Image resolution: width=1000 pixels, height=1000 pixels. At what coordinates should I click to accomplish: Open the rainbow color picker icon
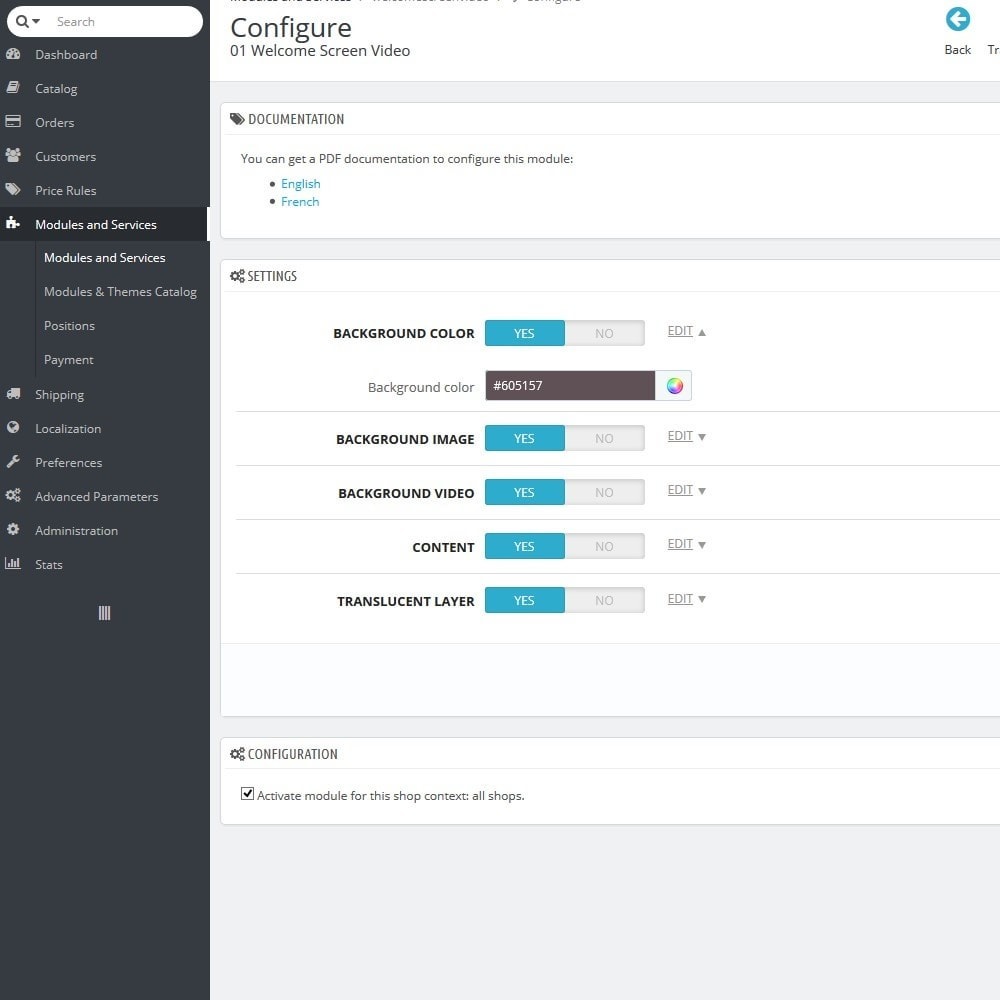(x=674, y=386)
